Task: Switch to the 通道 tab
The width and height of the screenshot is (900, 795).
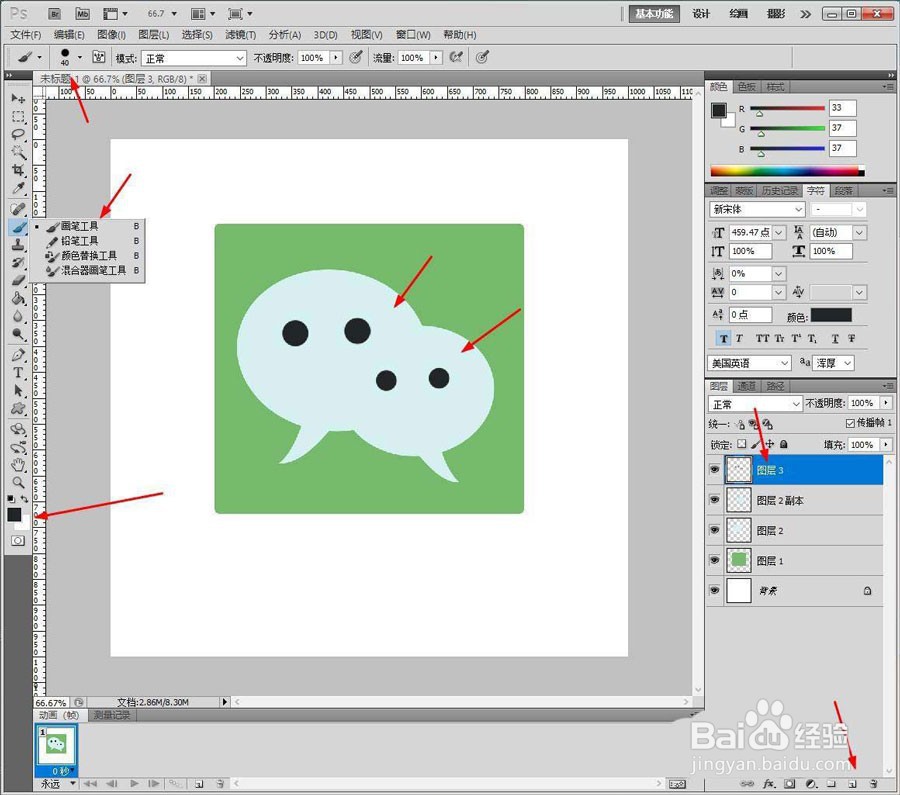Action: tap(746, 386)
